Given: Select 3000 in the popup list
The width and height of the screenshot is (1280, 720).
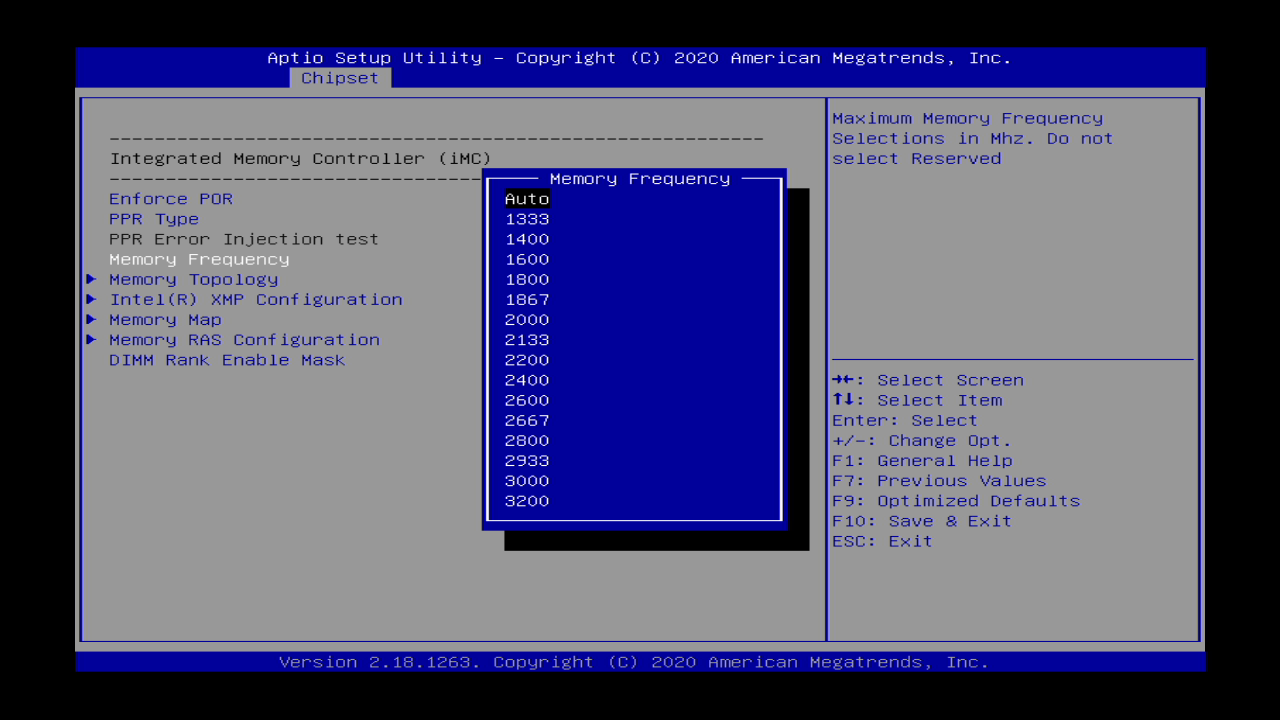Looking at the screenshot, I should 527,480.
